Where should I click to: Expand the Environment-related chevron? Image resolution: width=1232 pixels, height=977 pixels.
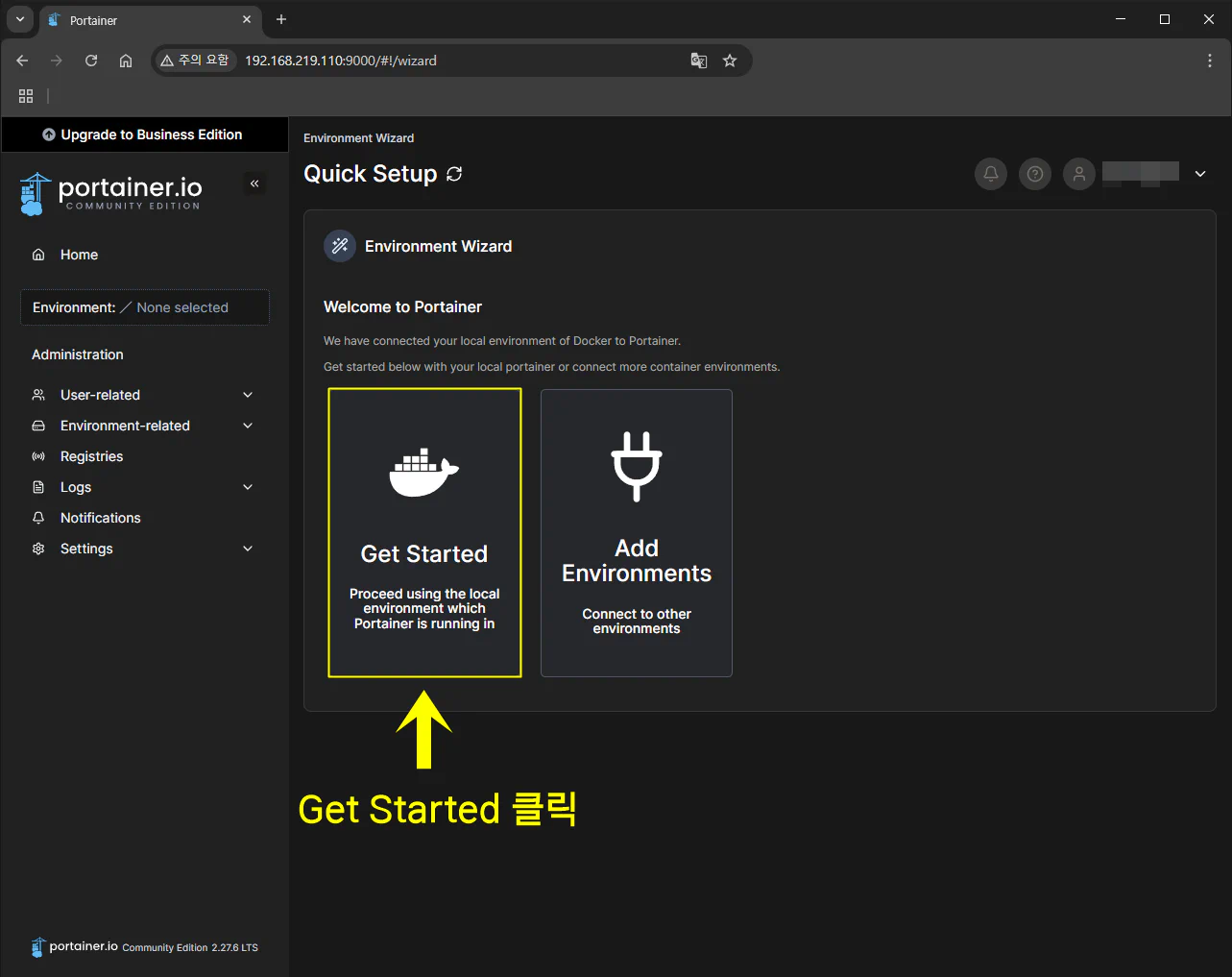(248, 426)
